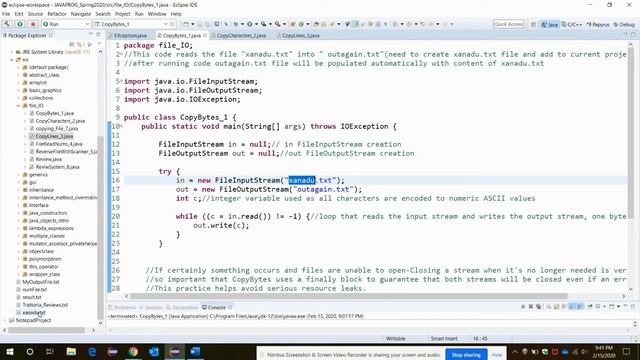
Task: Collapse the file_IO package in the tree
Action: tap(18, 106)
